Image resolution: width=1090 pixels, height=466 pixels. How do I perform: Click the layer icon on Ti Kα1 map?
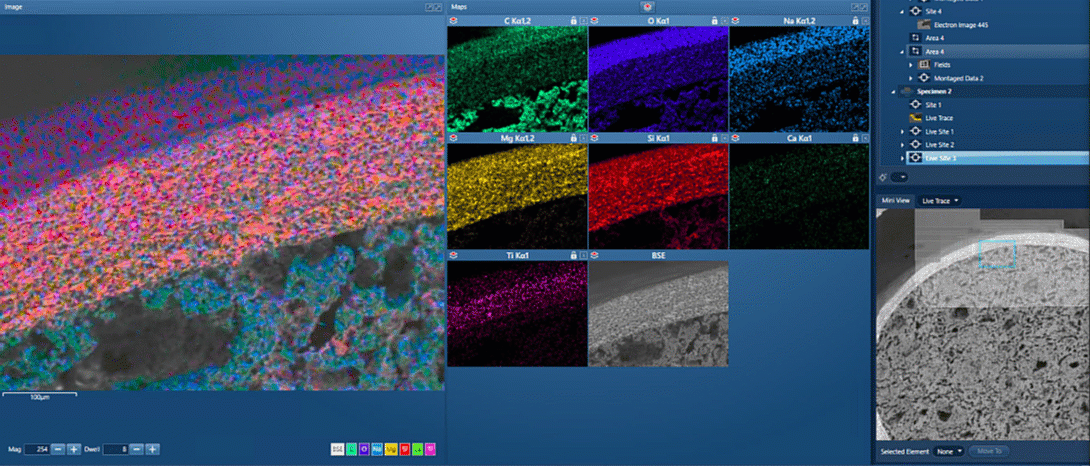(x=454, y=255)
